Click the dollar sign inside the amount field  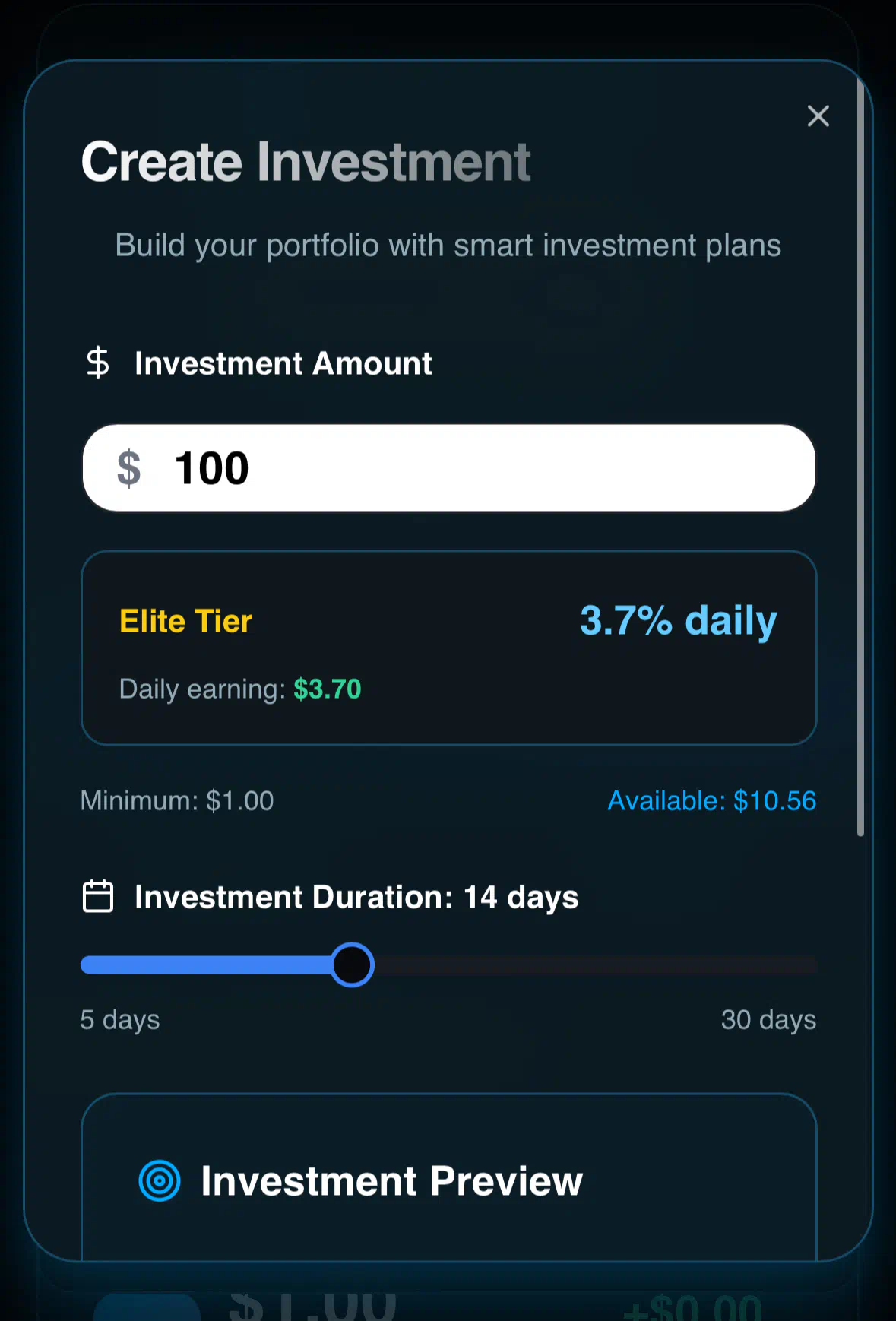128,468
